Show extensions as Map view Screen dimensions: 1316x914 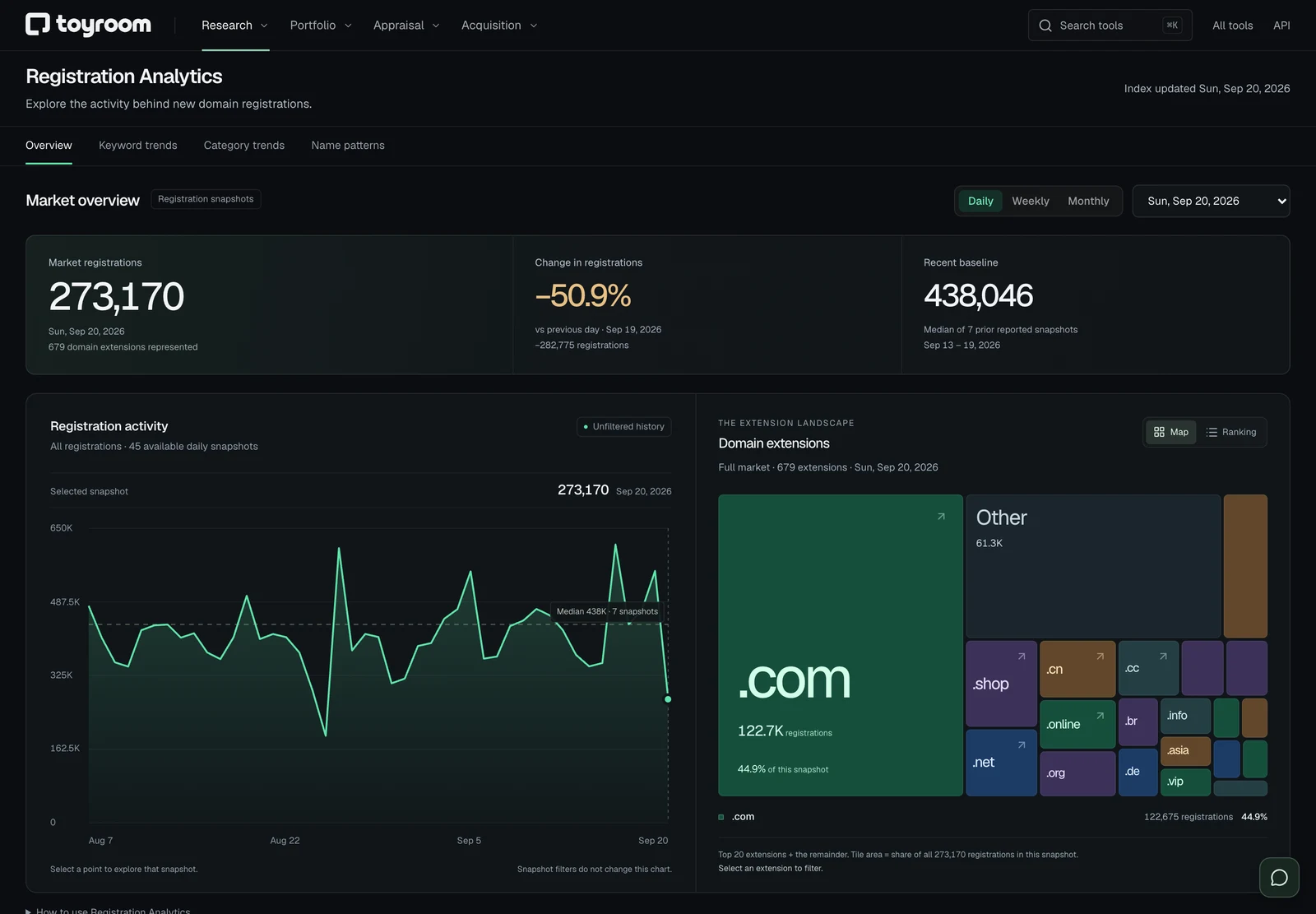click(1171, 432)
